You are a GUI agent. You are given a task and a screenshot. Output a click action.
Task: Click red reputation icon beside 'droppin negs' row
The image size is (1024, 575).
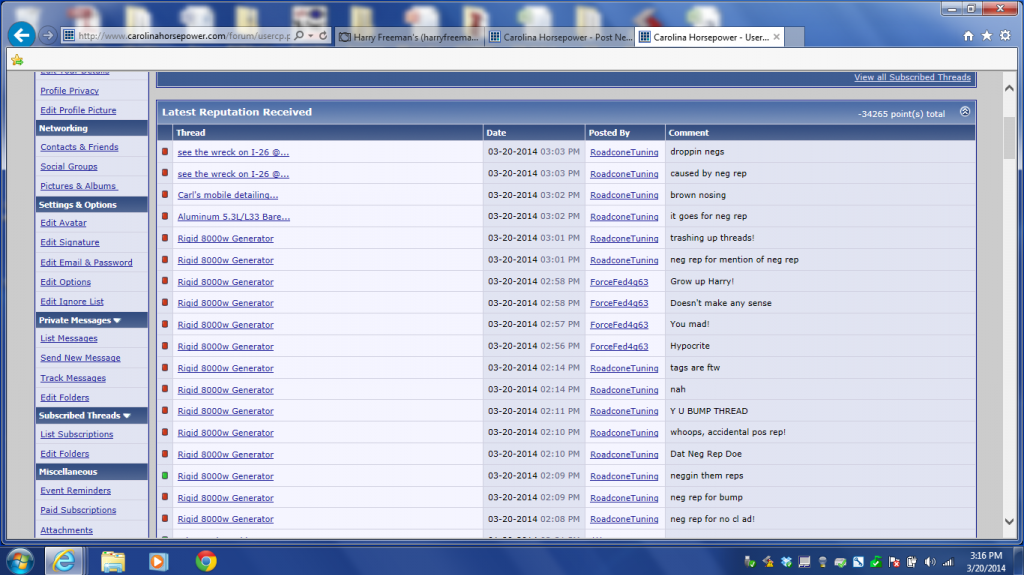(165, 152)
